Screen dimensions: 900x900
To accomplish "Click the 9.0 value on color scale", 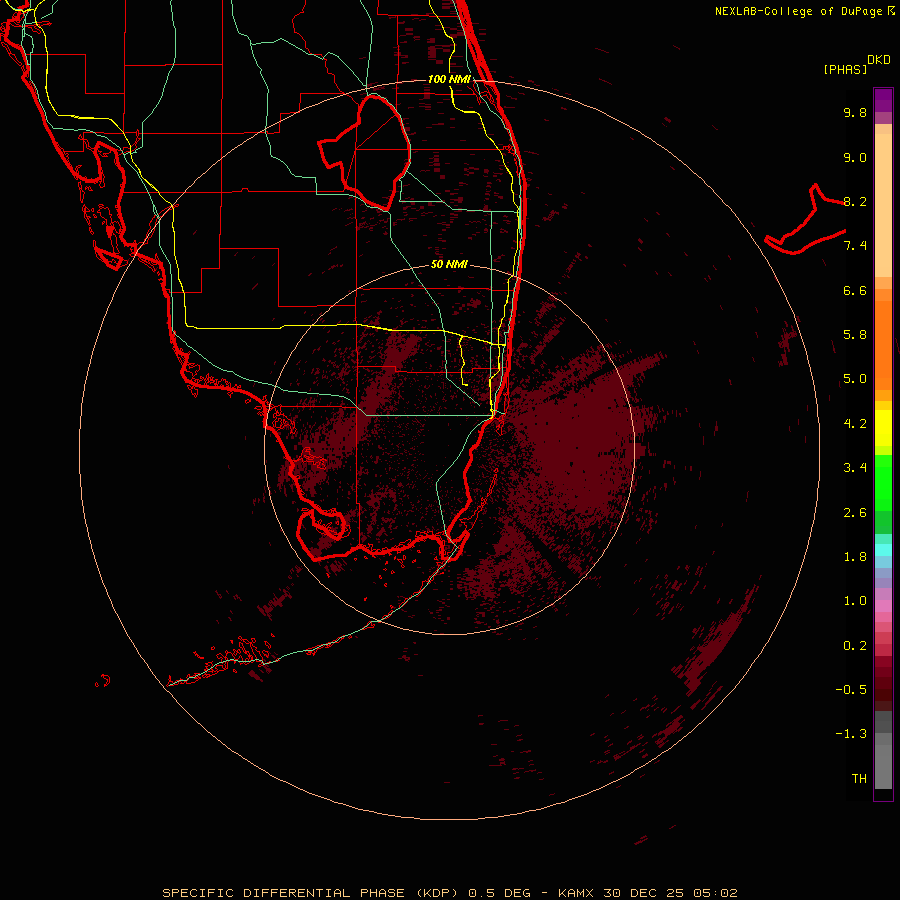I will point(855,157).
